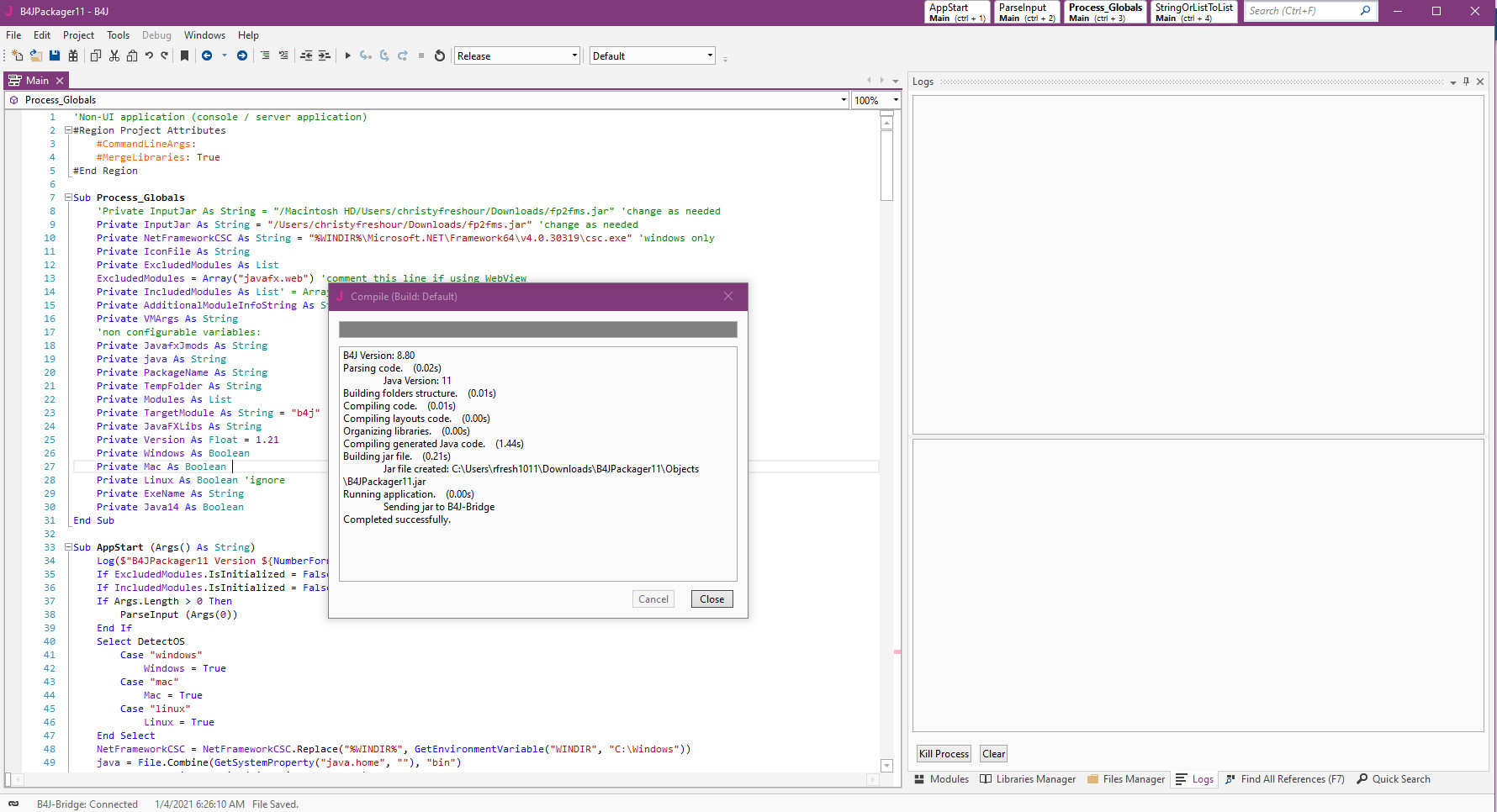Open the Find All References (F7) tab
Viewport: 1497px width, 812px height.
[x=1285, y=779]
